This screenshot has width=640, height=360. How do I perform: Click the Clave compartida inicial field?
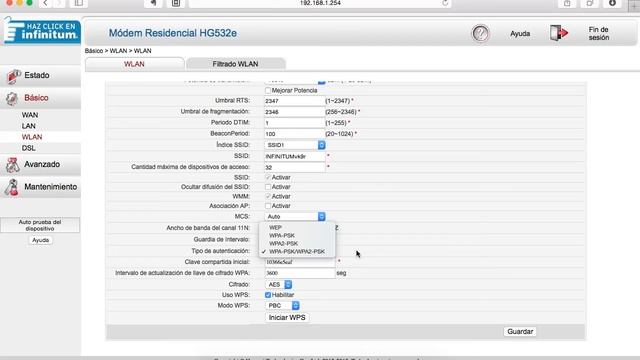(x=300, y=262)
